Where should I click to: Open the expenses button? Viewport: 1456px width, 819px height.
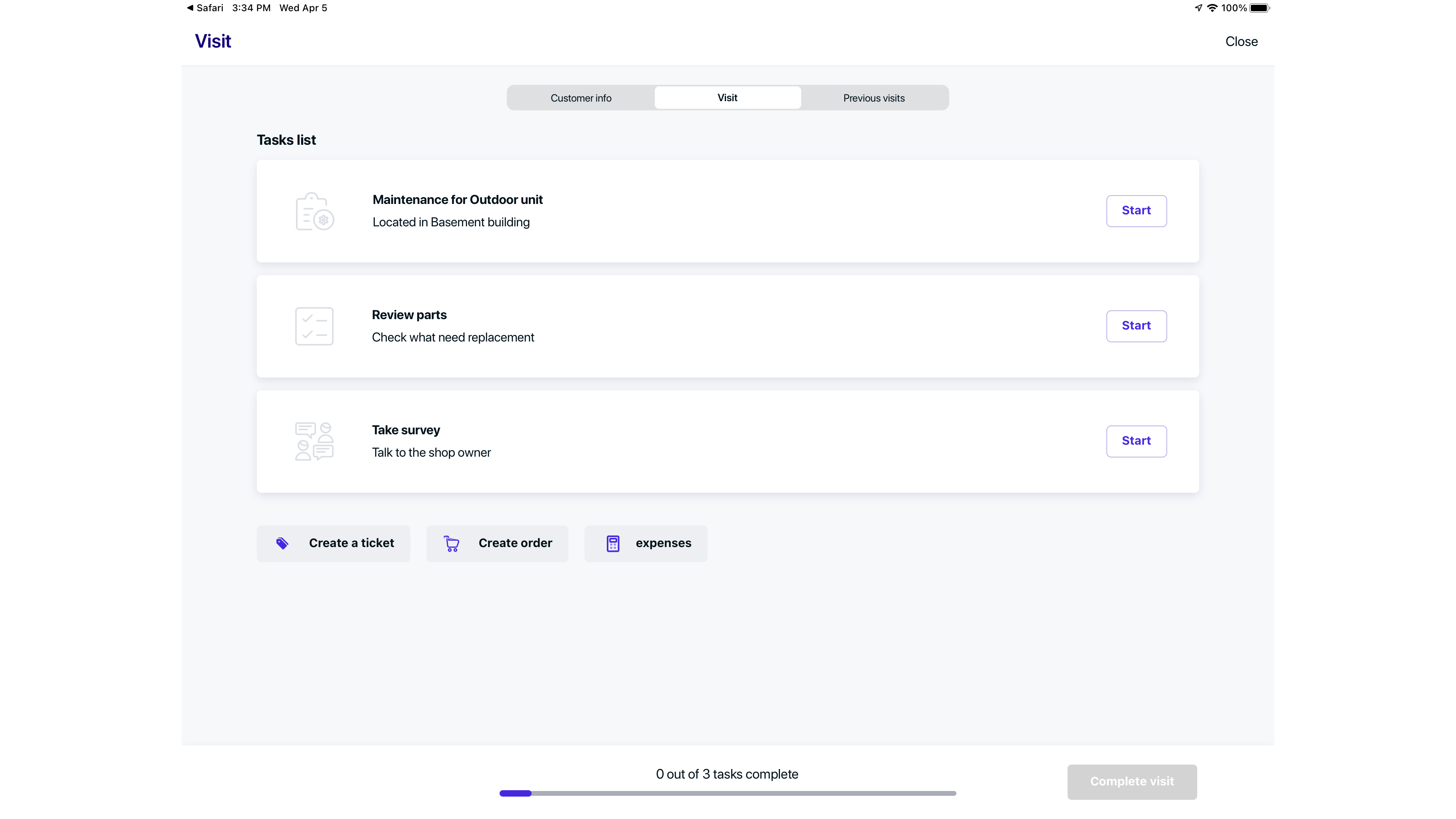pyautogui.click(x=646, y=544)
